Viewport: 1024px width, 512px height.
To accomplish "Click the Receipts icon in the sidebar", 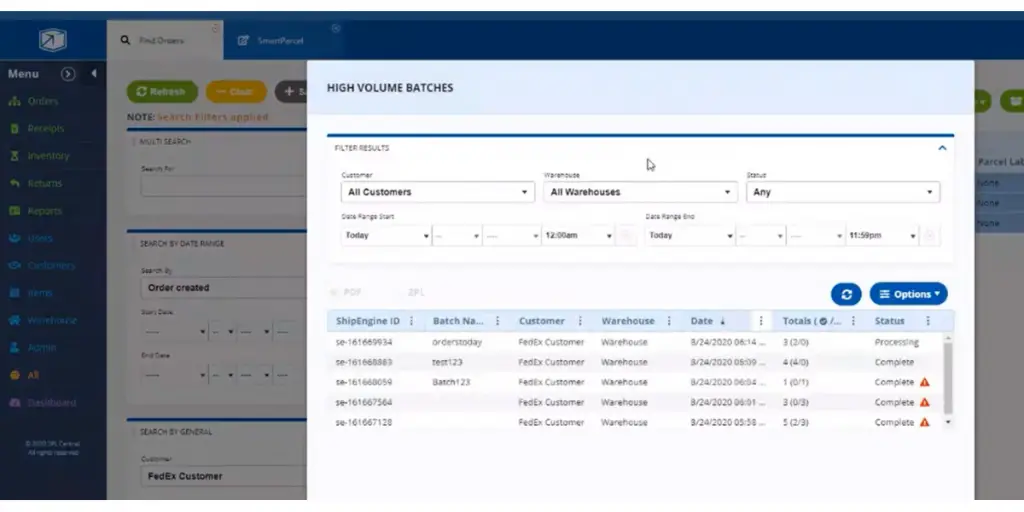I will click(14, 129).
